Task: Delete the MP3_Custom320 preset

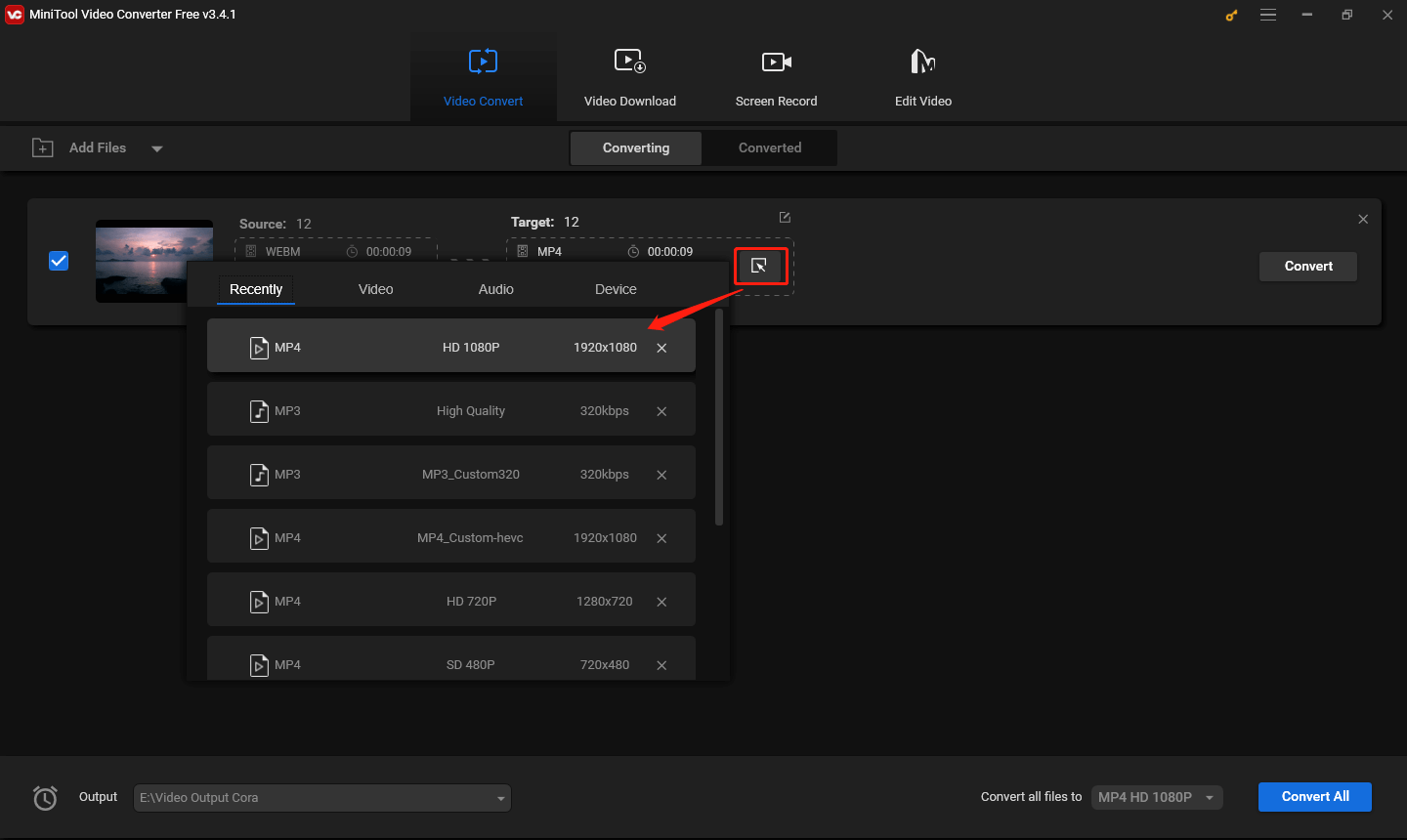Action: pos(661,475)
